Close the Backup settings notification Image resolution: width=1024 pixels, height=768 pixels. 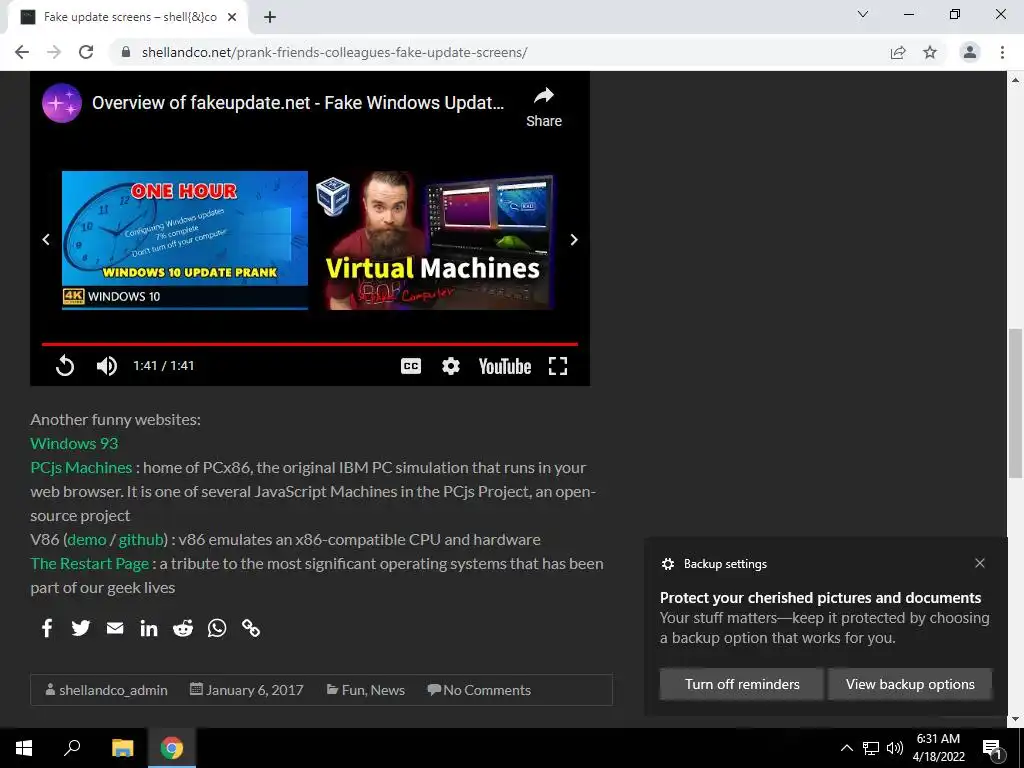click(x=980, y=563)
